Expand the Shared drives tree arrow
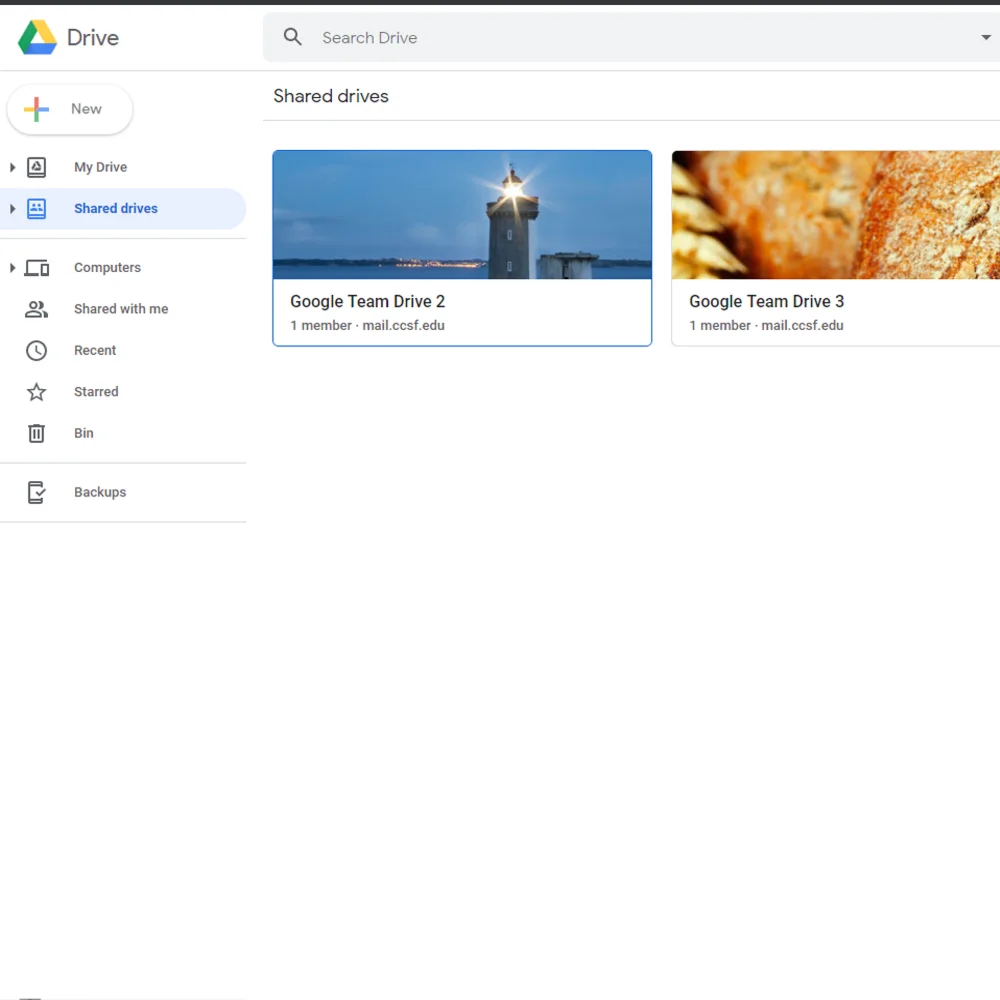The height and width of the screenshot is (1000, 1000). click(12, 209)
